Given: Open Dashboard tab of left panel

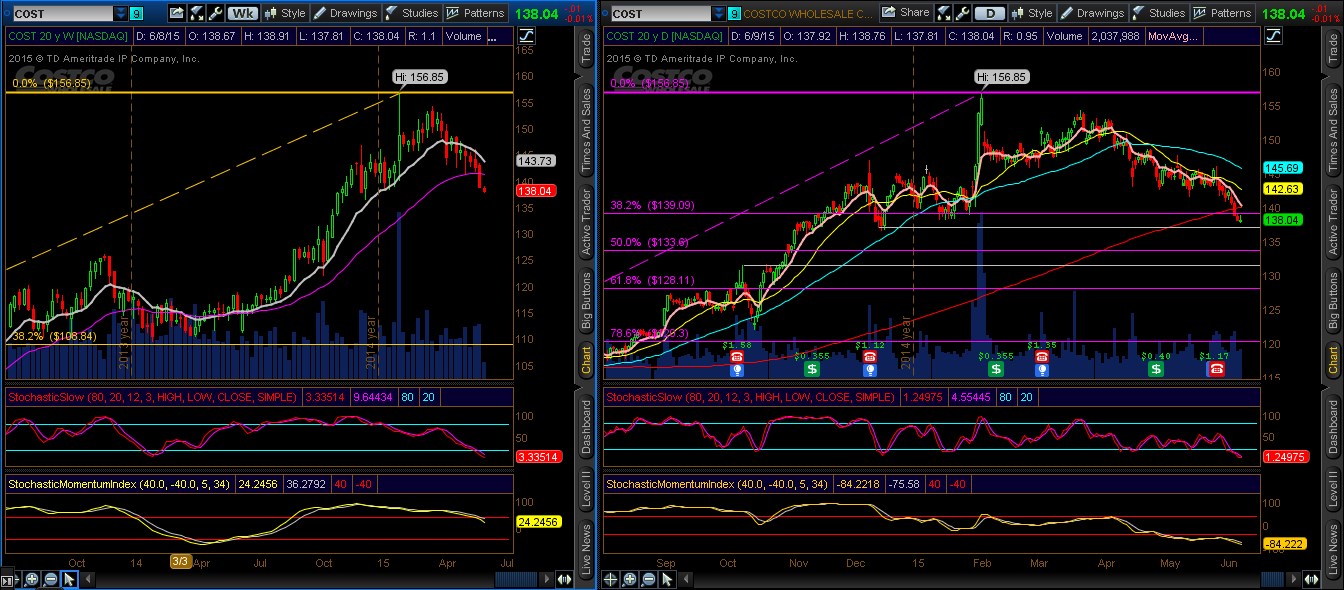Looking at the screenshot, I should coord(586,428).
